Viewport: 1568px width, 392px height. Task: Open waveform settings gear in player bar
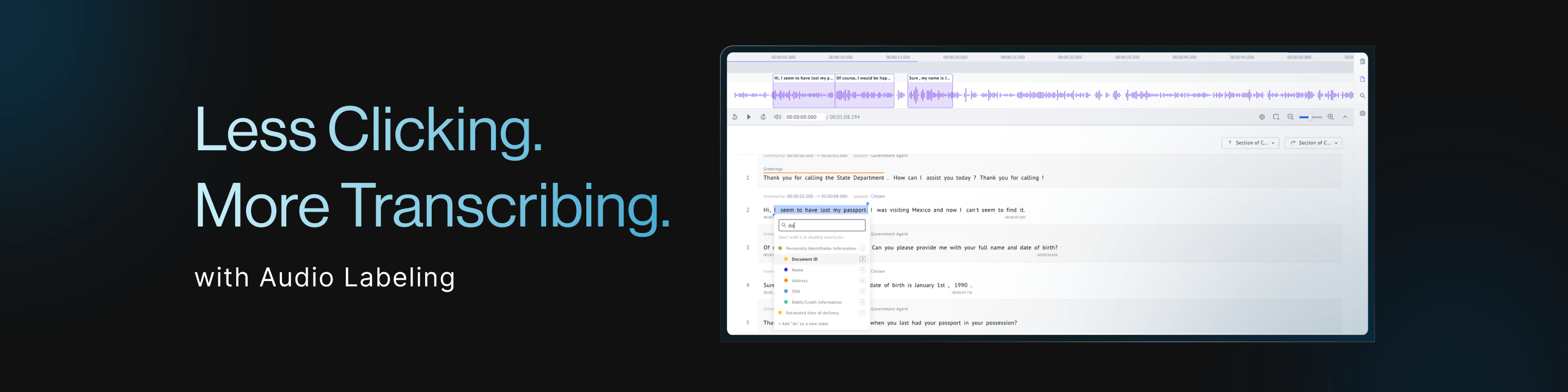(x=1262, y=117)
